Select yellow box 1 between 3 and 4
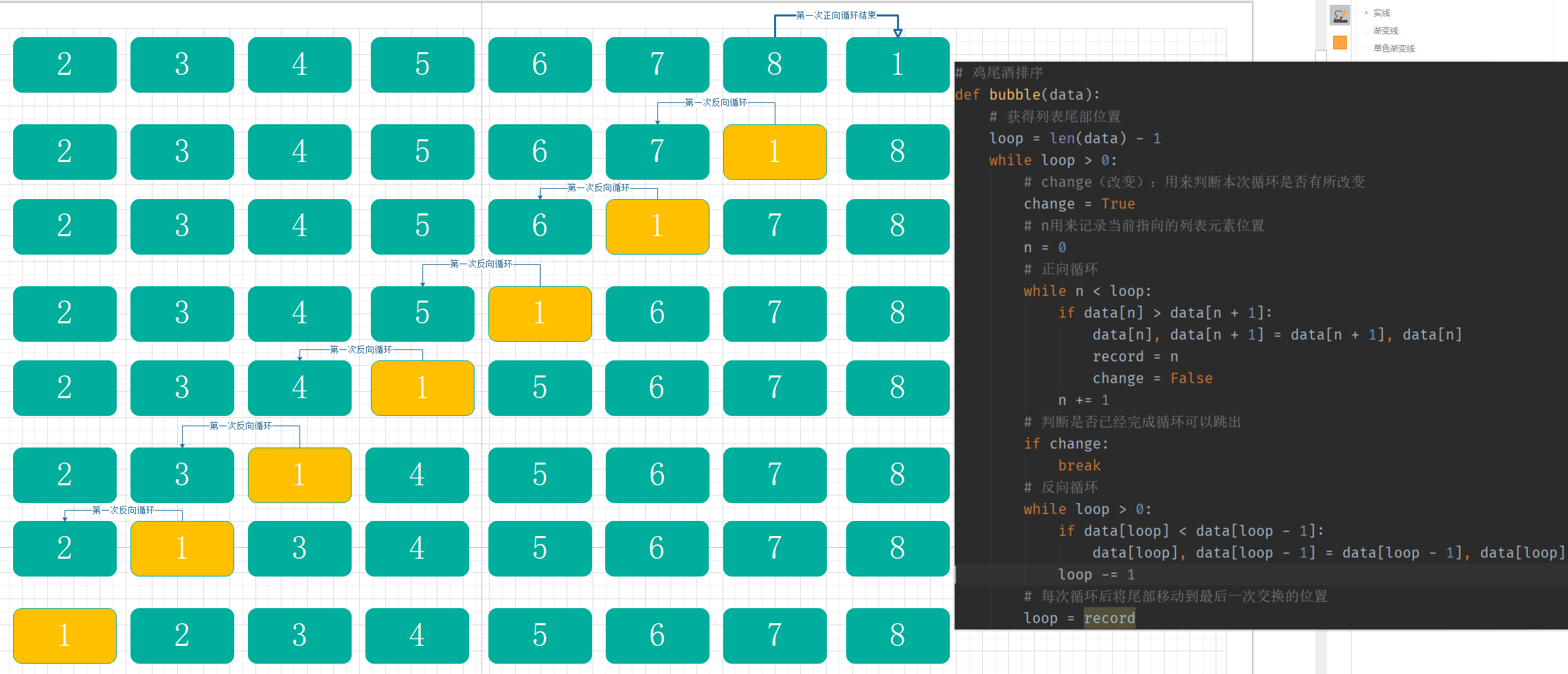The width and height of the screenshot is (1568, 674). click(x=299, y=475)
